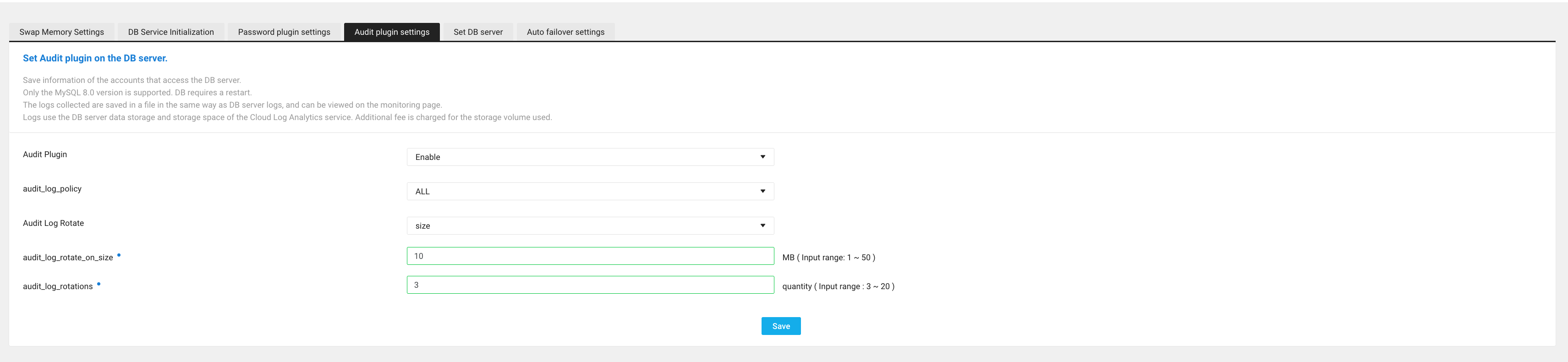Screen dimensions: 1568x362
Task: Expand the audit_log_policy ALL dropdown
Action: (x=591, y=191)
